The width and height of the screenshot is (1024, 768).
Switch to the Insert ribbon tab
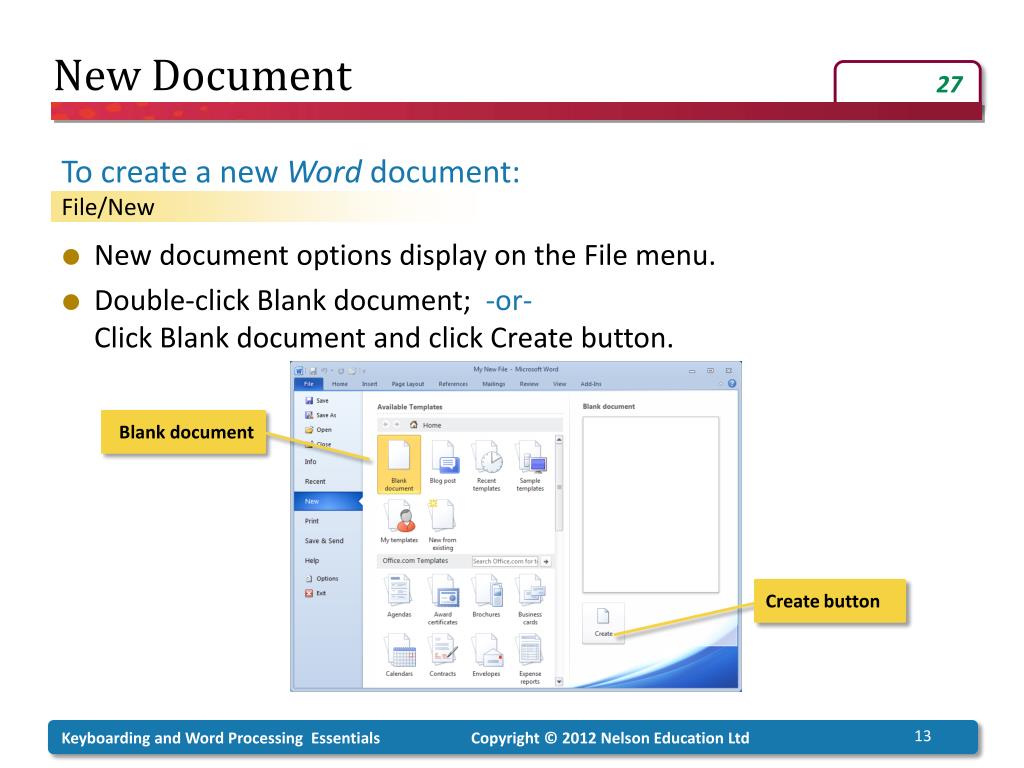(370, 384)
